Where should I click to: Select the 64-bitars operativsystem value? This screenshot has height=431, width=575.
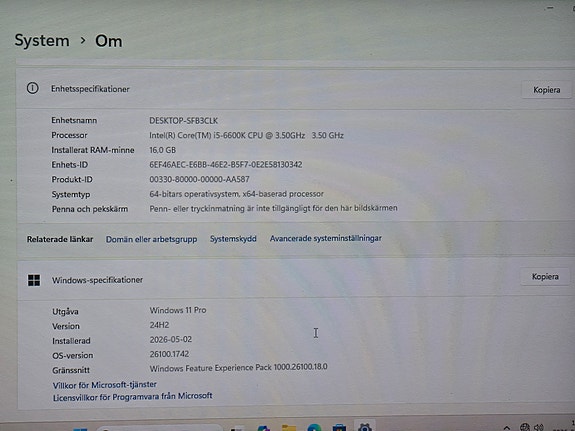tap(236, 194)
